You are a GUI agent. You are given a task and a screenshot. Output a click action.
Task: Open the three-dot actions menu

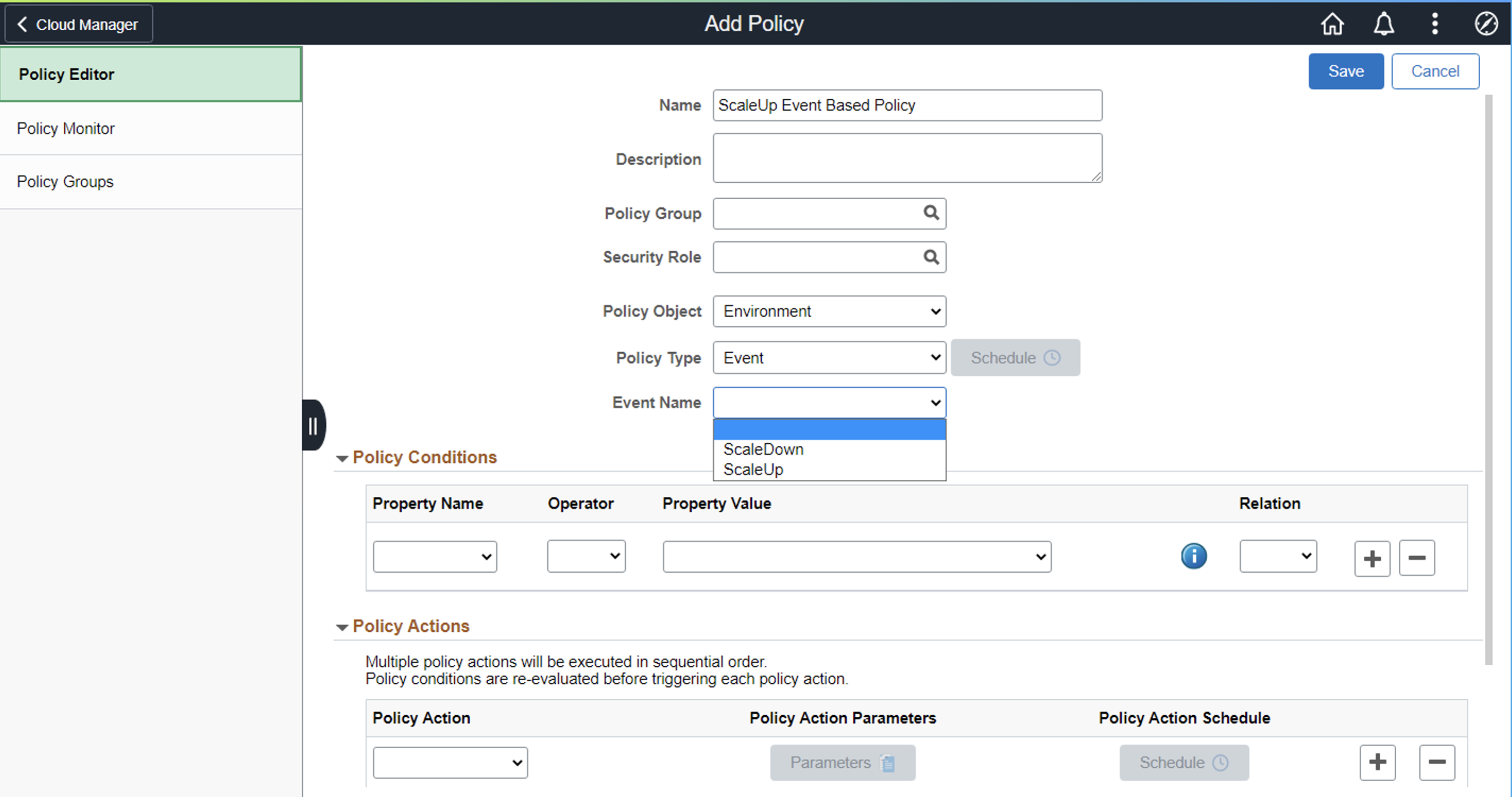coord(1434,24)
